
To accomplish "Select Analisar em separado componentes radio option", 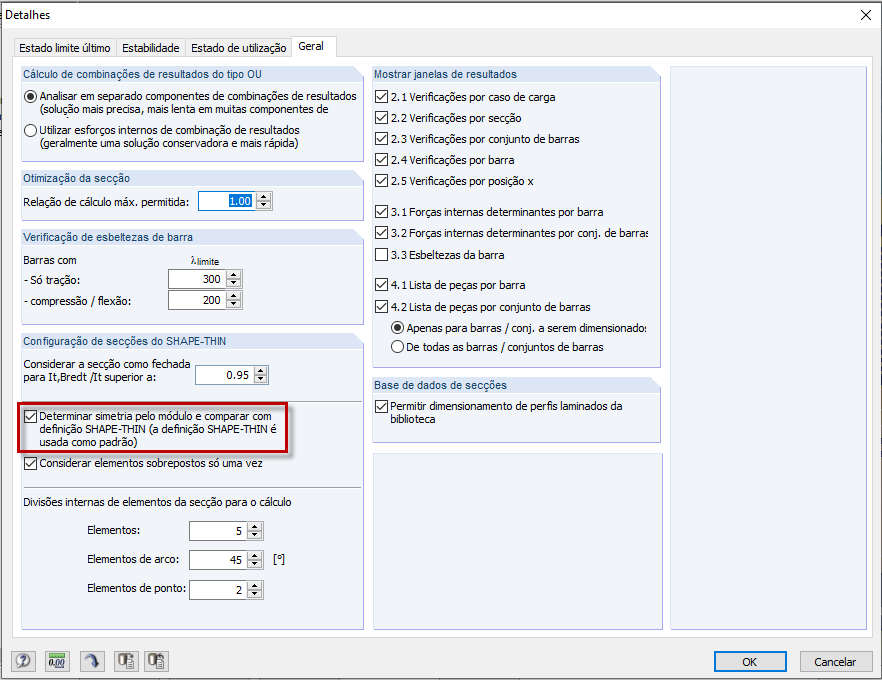I will pos(30,97).
